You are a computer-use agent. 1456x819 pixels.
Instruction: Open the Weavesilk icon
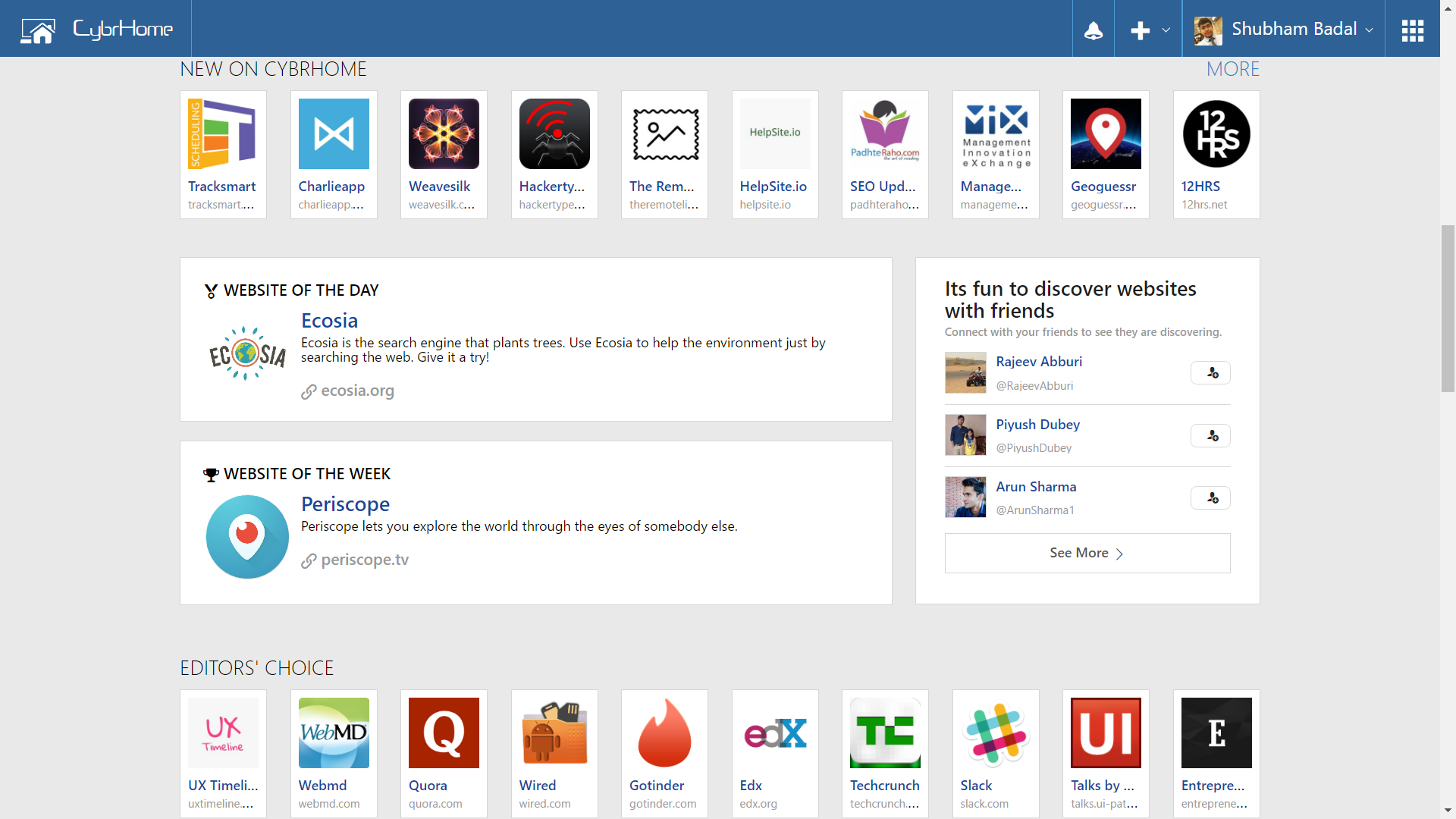[444, 133]
